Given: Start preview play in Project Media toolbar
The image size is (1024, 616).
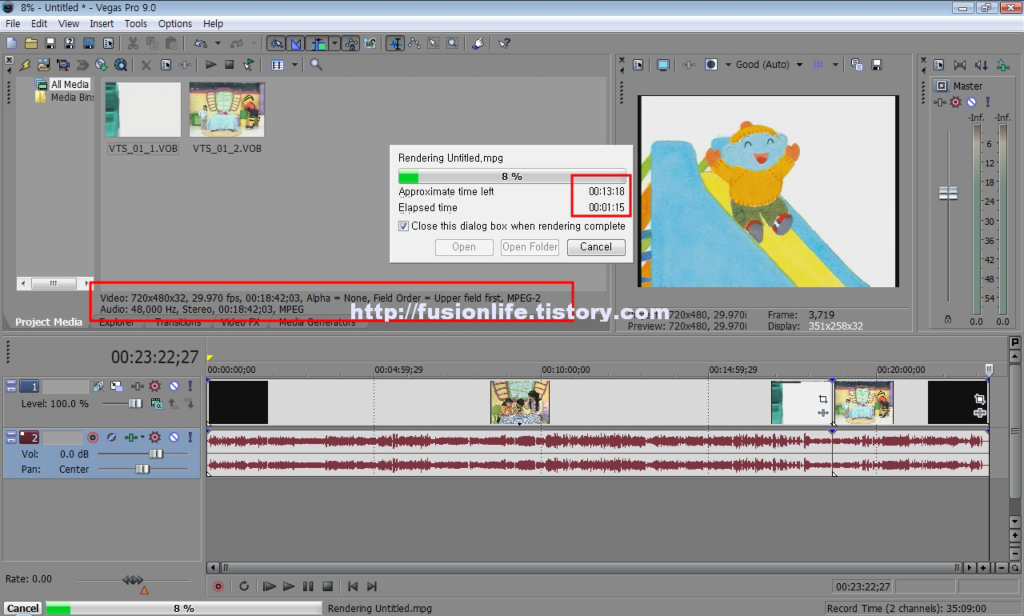Looking at the screenshot, I should click(210, 65).
